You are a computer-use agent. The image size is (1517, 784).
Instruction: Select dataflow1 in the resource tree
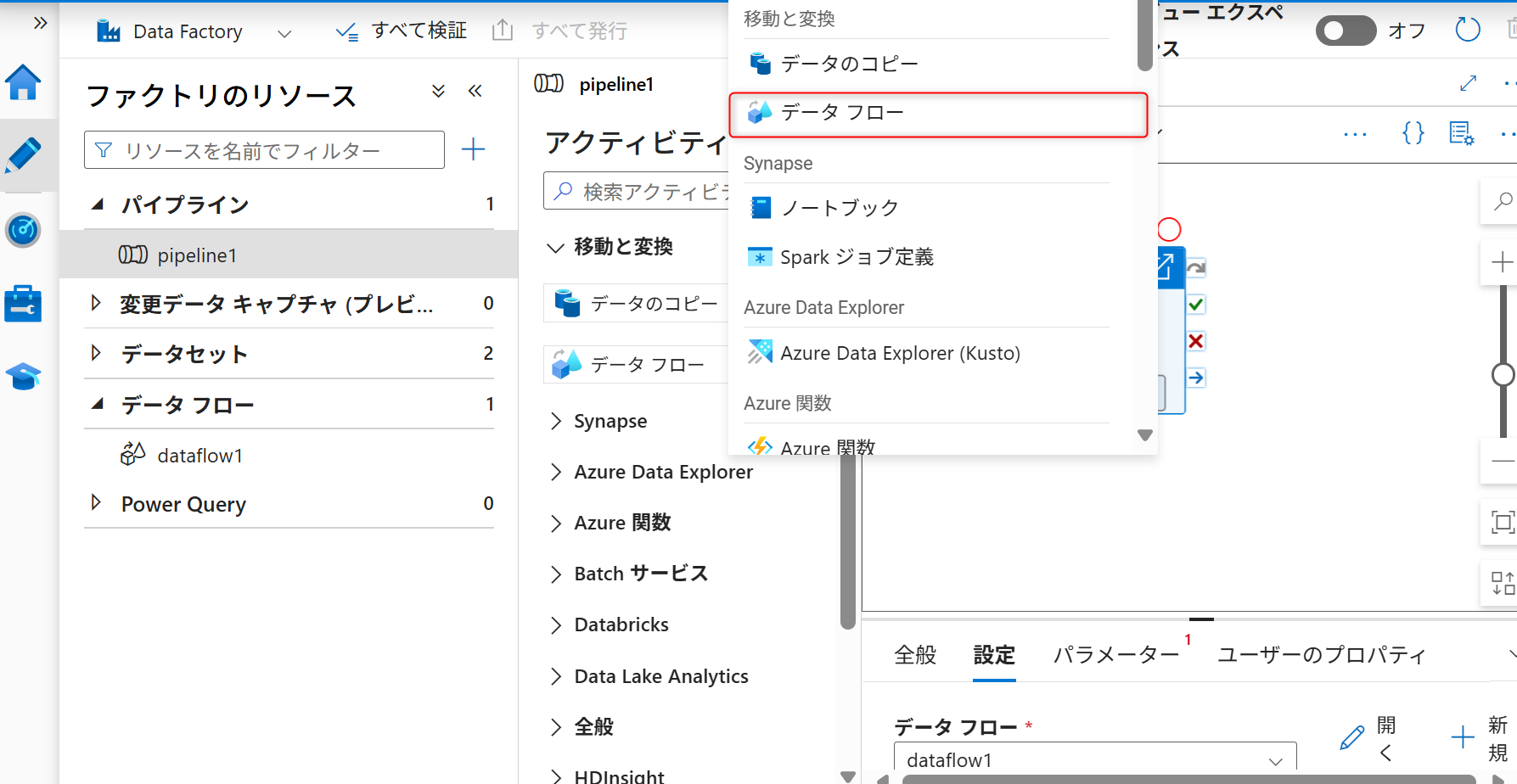coord(199,456)
